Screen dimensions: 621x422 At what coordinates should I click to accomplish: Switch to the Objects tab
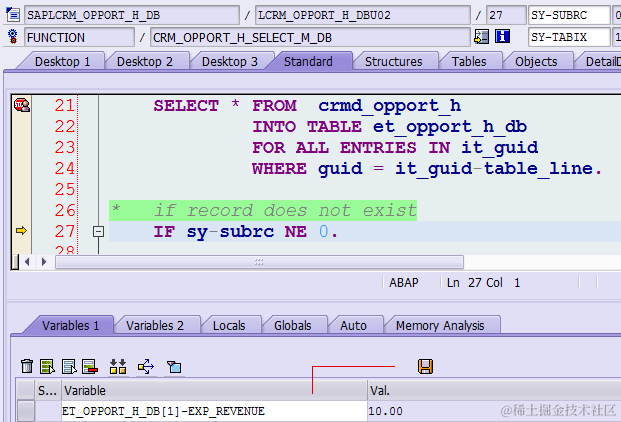(536, 62)
